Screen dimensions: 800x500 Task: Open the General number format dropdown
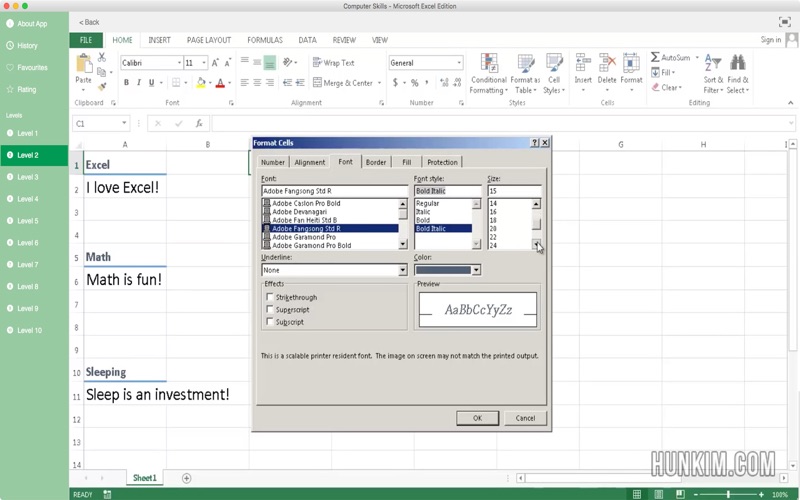click(459, 63)
